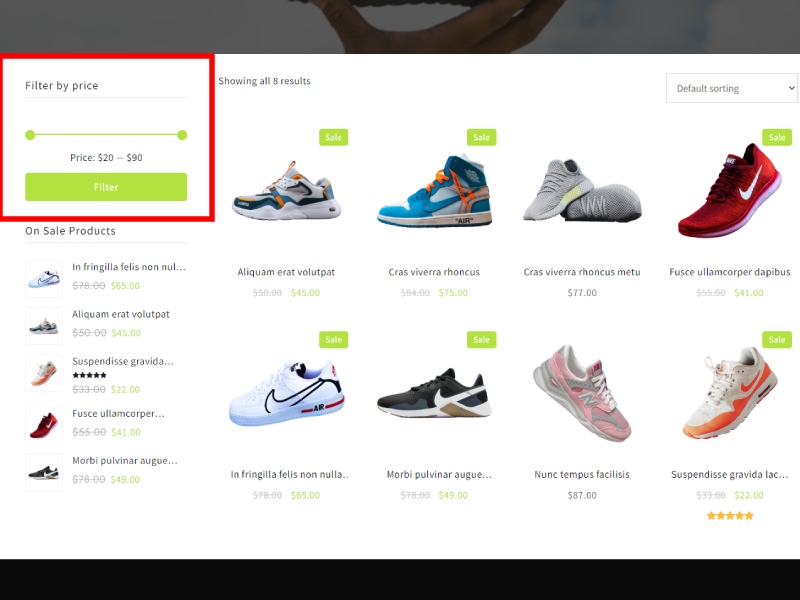The width and height of the screenshot is (800, 600).
Task: Open sidebar link In fringilla felis non nul...
Action: coord(129,267)
